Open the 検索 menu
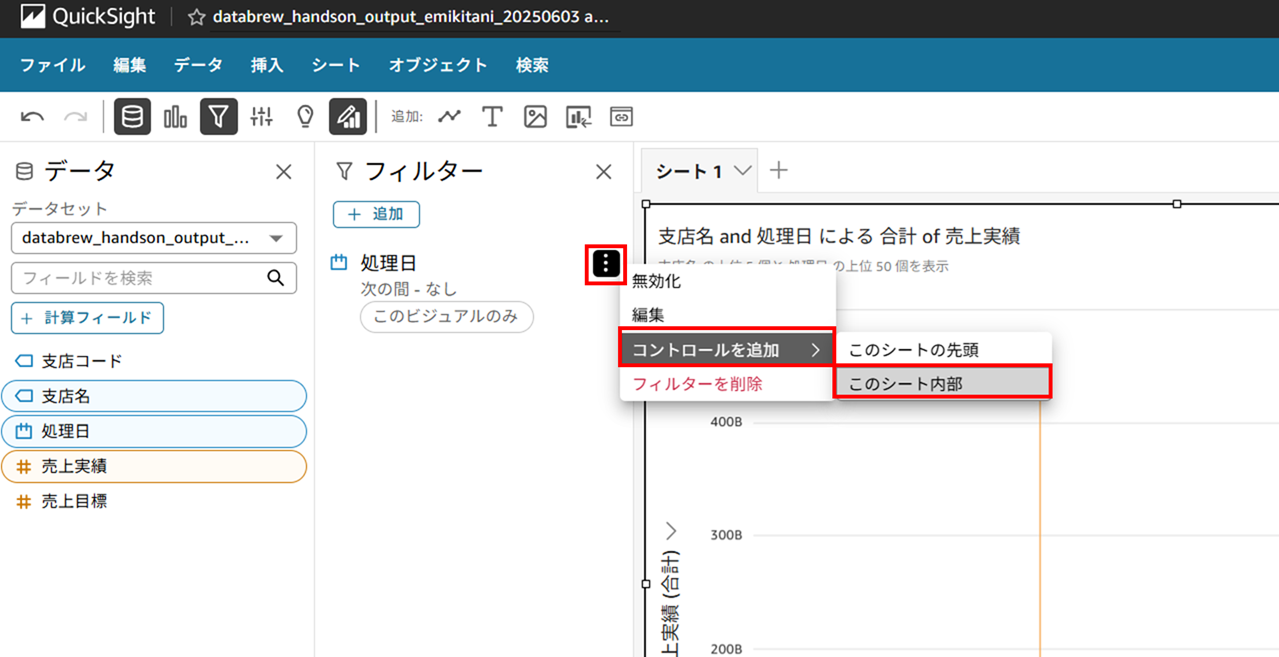Screen dimensions: 1279x657 tap(532, 65)
